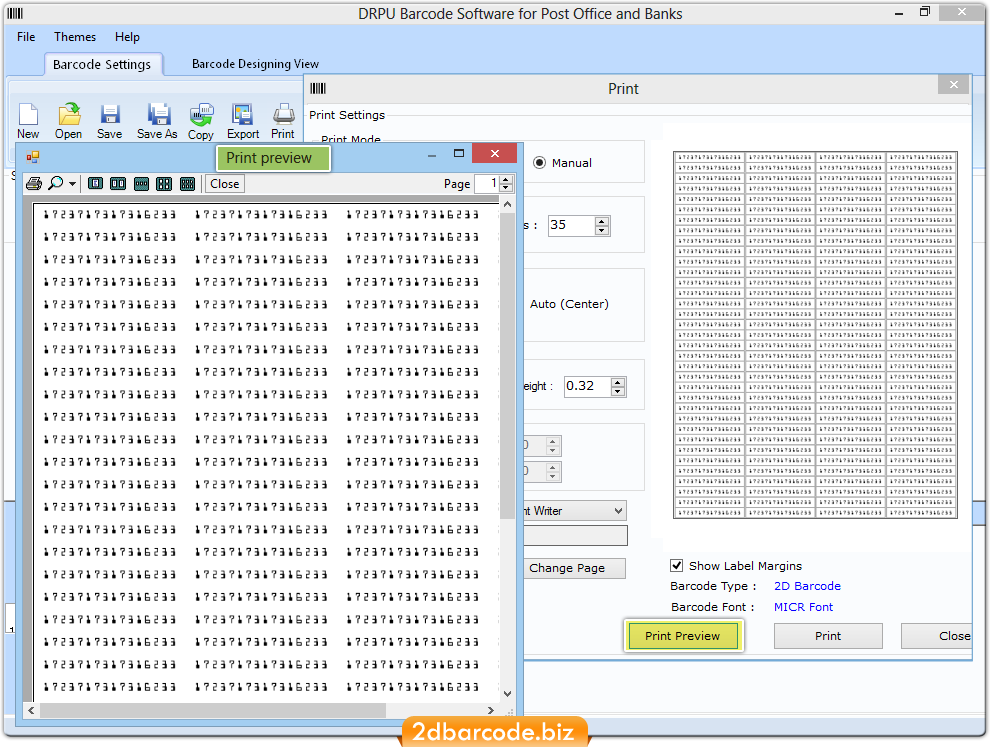Image resolution: width=990 pixels, height=747 pixels.
Task: Click the printer icon in the preview toolbar
Action: coord(34,184)
